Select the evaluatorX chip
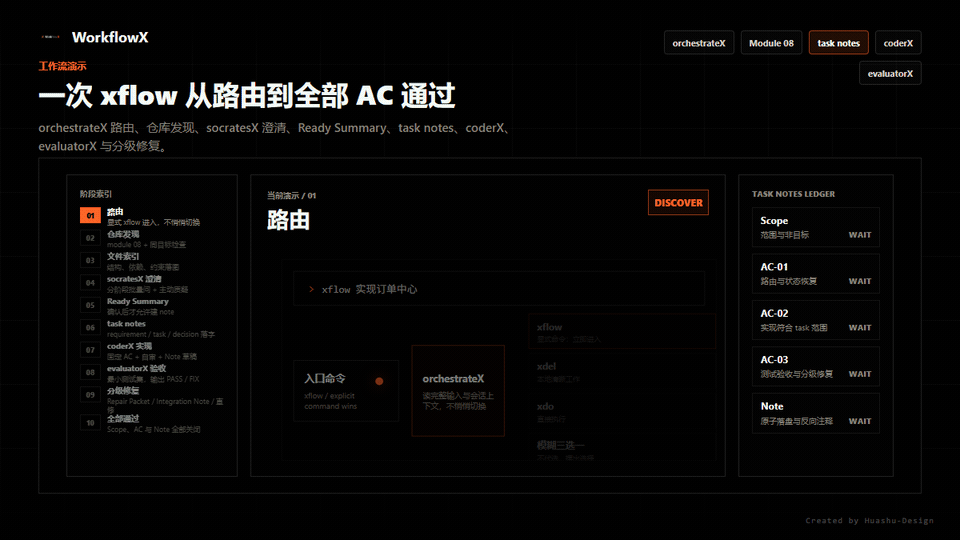The height and width of the screenshot is (540, 960). pos(890,73)
